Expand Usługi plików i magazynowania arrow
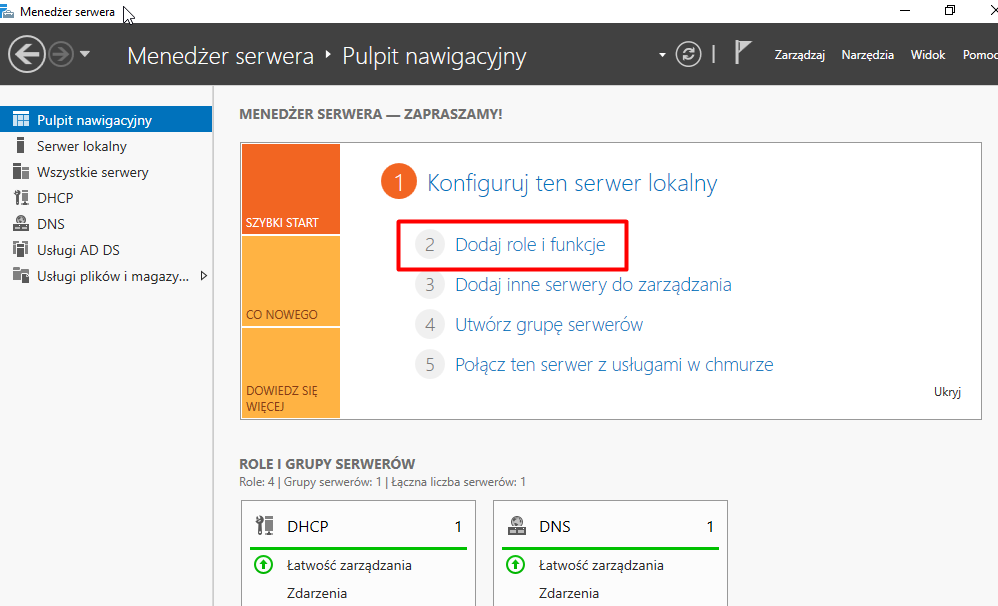The height and width of the screenshot is (606, 998). pos(204,276)
